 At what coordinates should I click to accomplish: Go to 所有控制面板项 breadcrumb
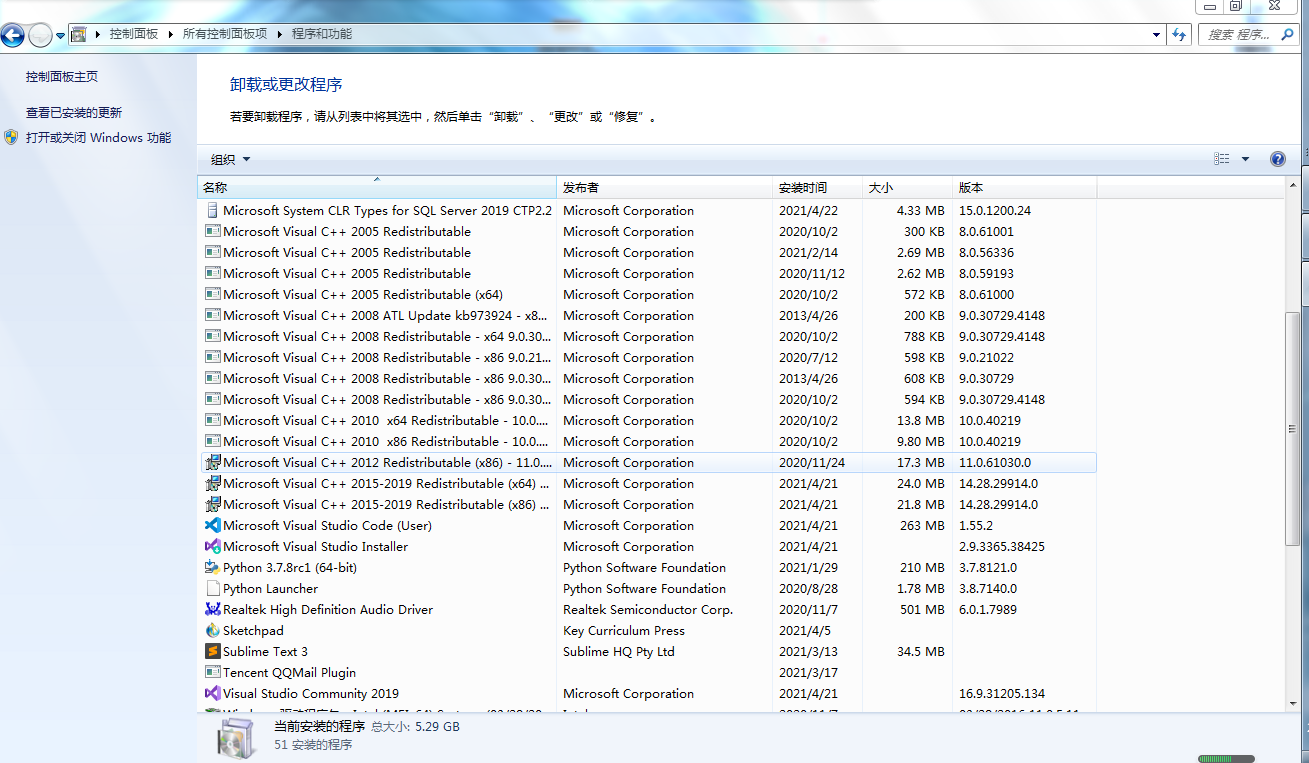coord(225,34)
